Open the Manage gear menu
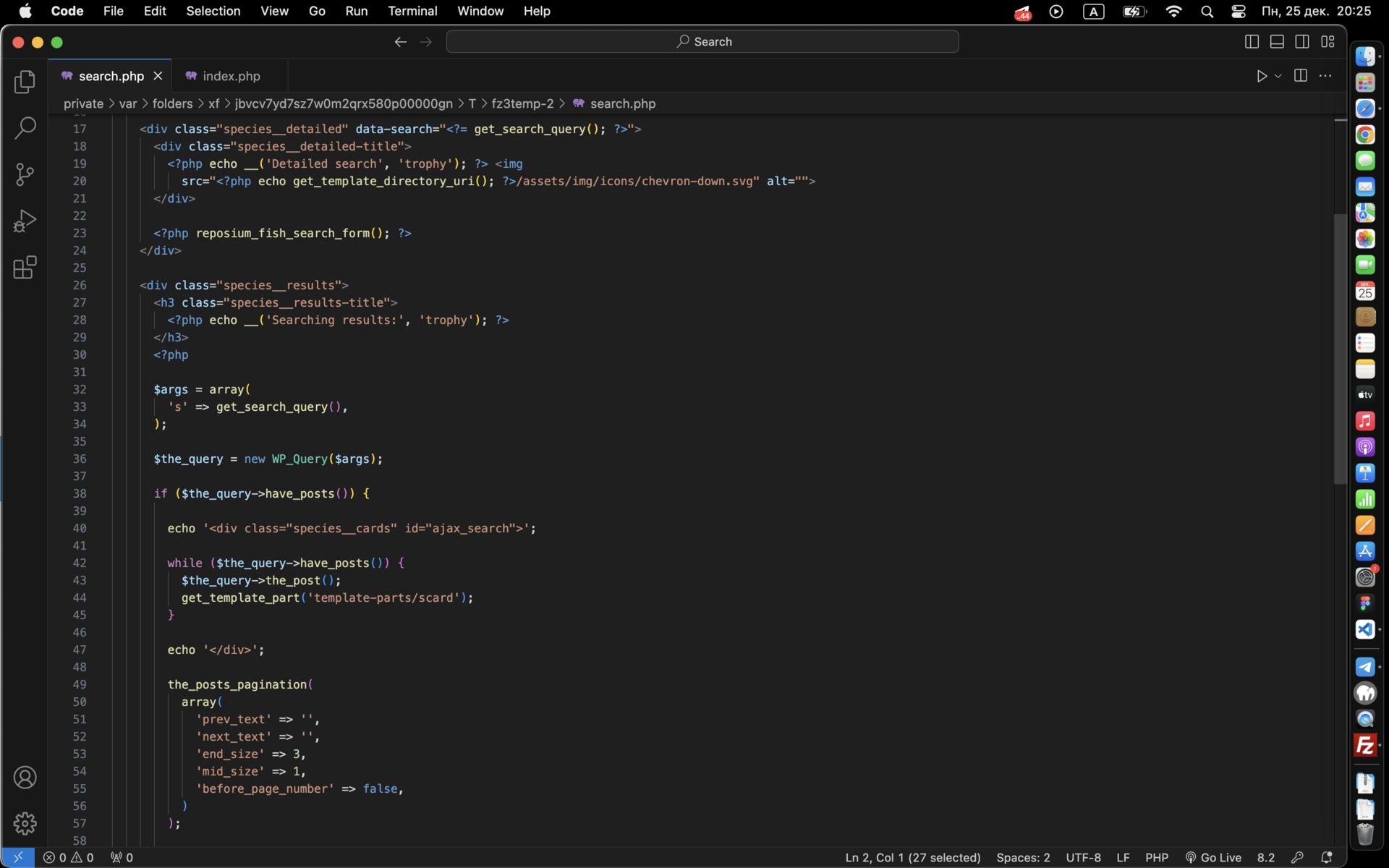This screenshot has height=868, width=1389. click(25, 823)
